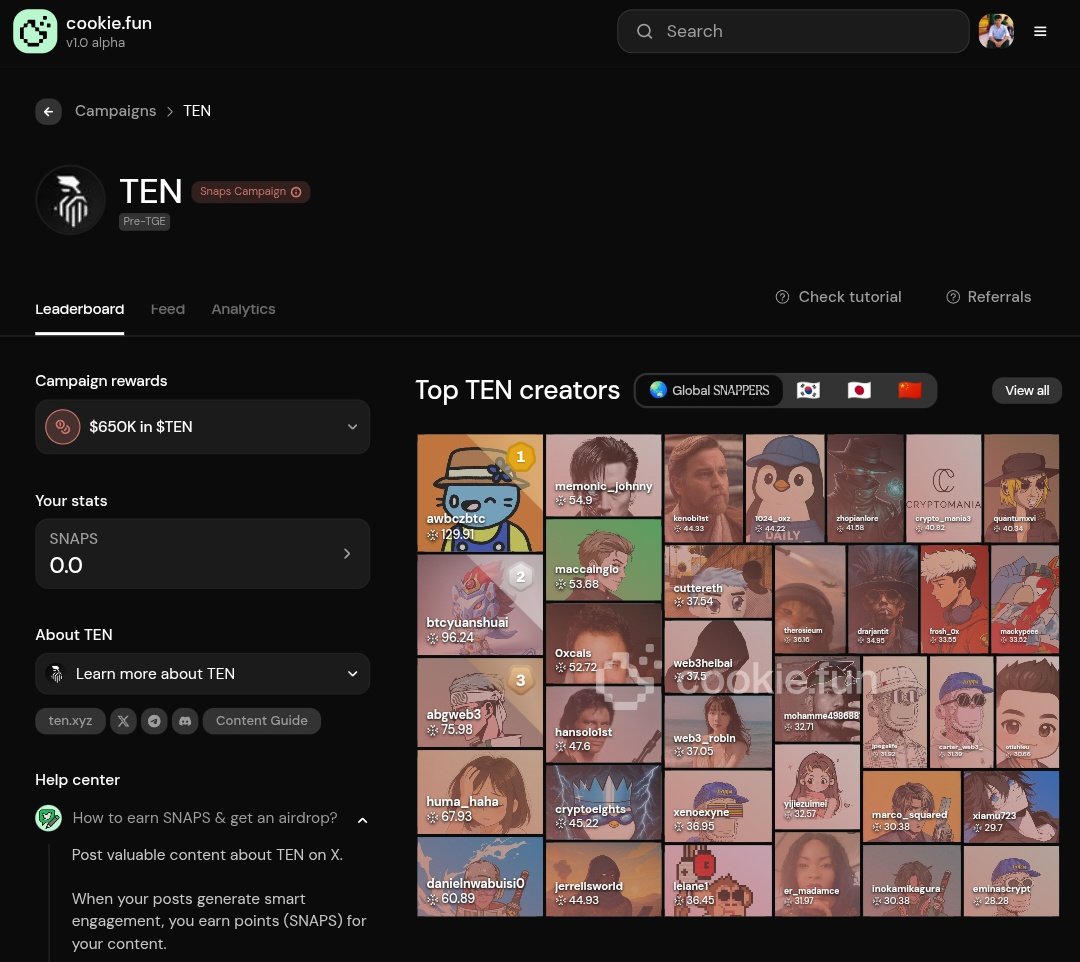Open 1024_oxz penguin tile

coord(785,488)
